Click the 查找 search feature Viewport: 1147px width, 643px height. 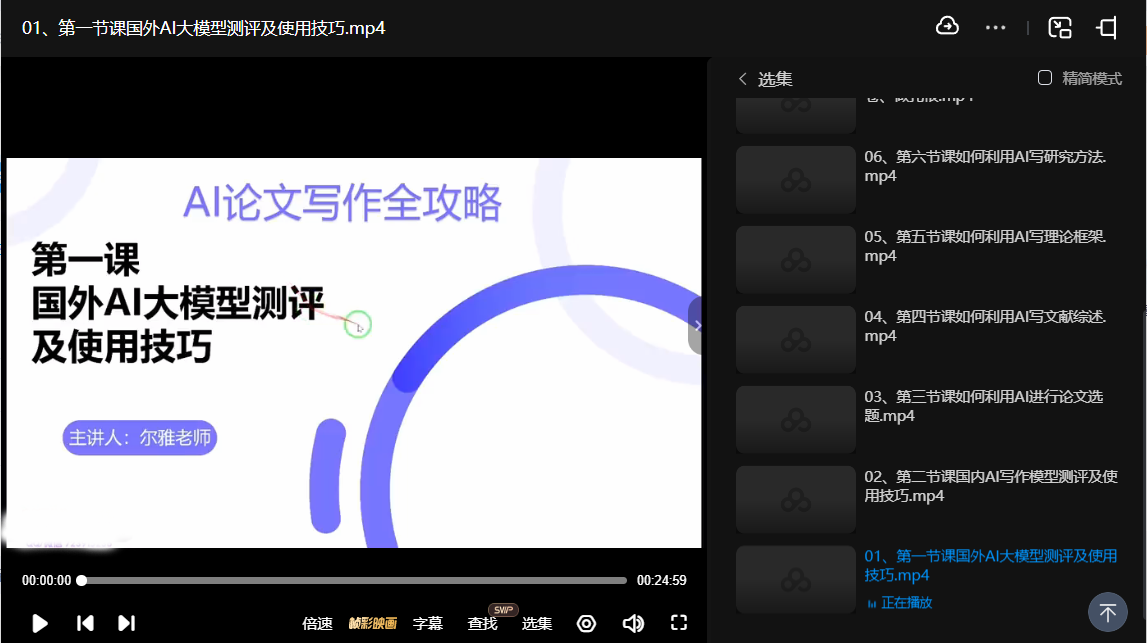point(482,623)
